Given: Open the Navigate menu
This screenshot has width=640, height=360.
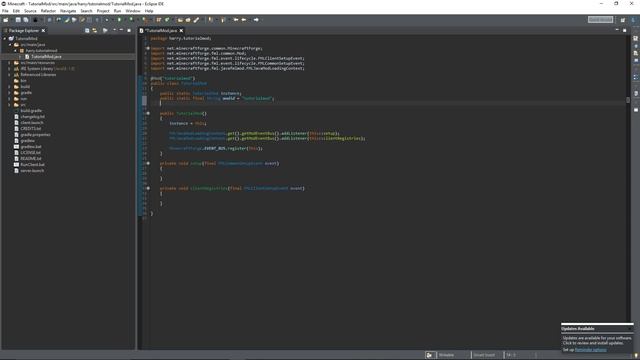Looking at the screenshot, I should (68, 11).
